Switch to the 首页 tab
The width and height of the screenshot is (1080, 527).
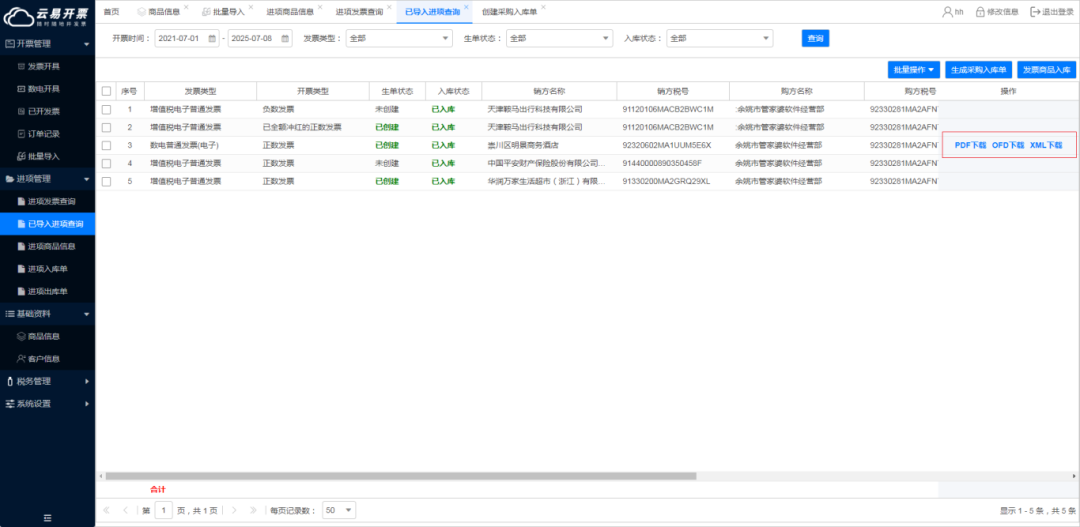click(111, 12)
